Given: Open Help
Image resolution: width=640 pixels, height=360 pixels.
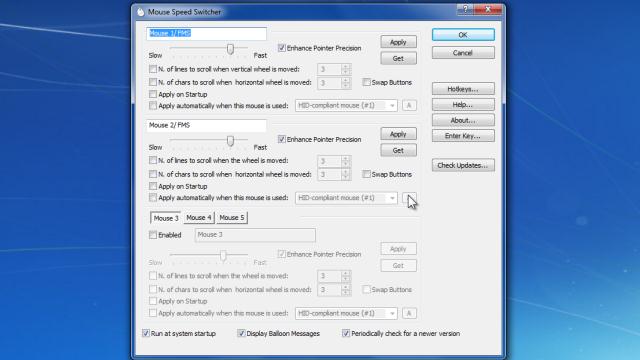Looking at the screenshot, I should pyautogui.click(x=463, y=104).
